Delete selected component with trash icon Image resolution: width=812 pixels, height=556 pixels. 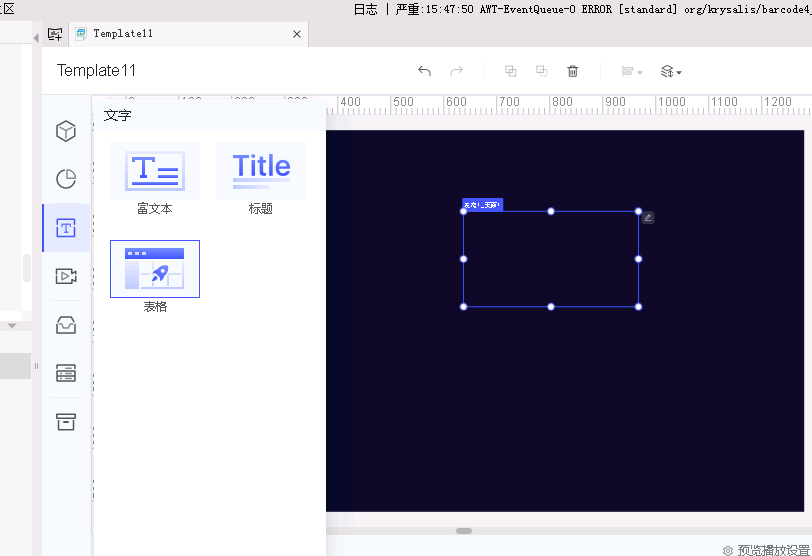[x=572, y=71]
